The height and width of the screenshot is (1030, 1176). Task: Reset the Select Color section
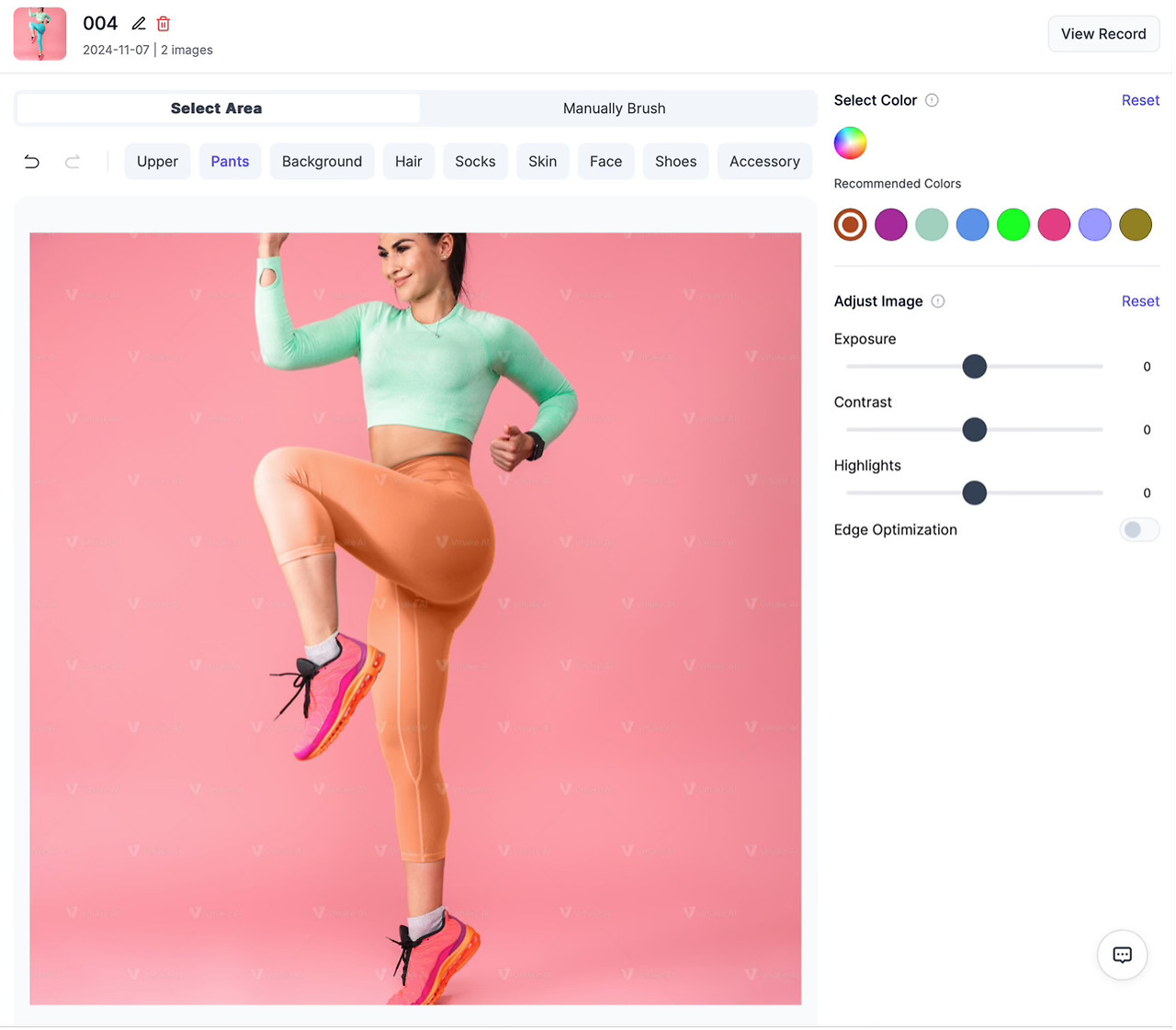[x=1140, y=100]
